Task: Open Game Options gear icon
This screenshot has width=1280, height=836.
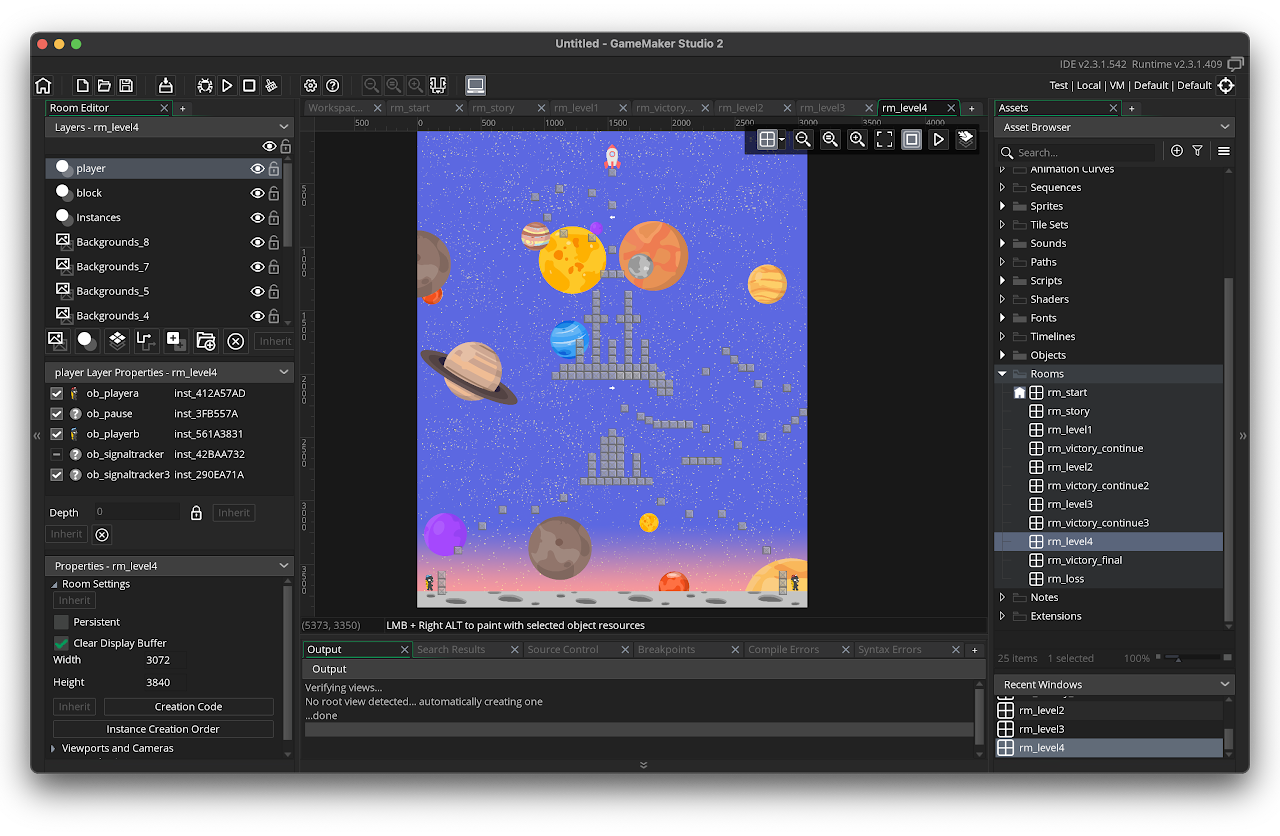Action: tap(311, 86)
